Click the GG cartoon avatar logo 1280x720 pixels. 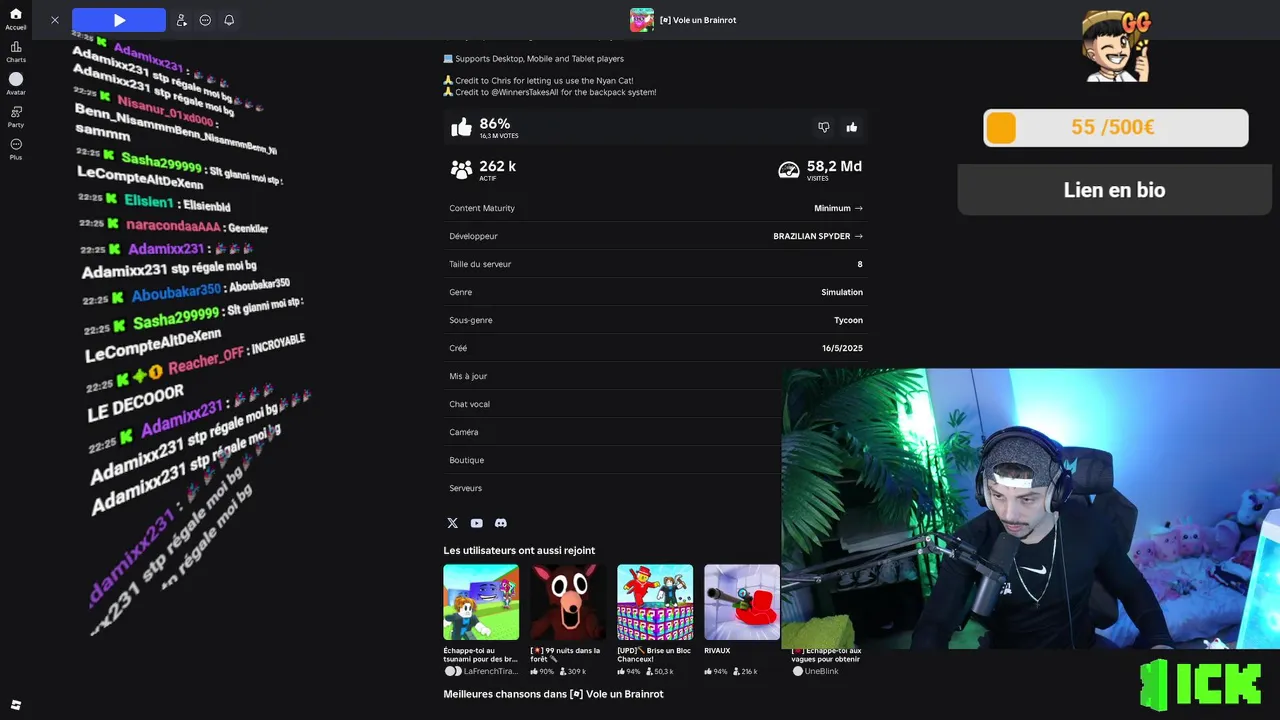click(x=1116, y=46)
